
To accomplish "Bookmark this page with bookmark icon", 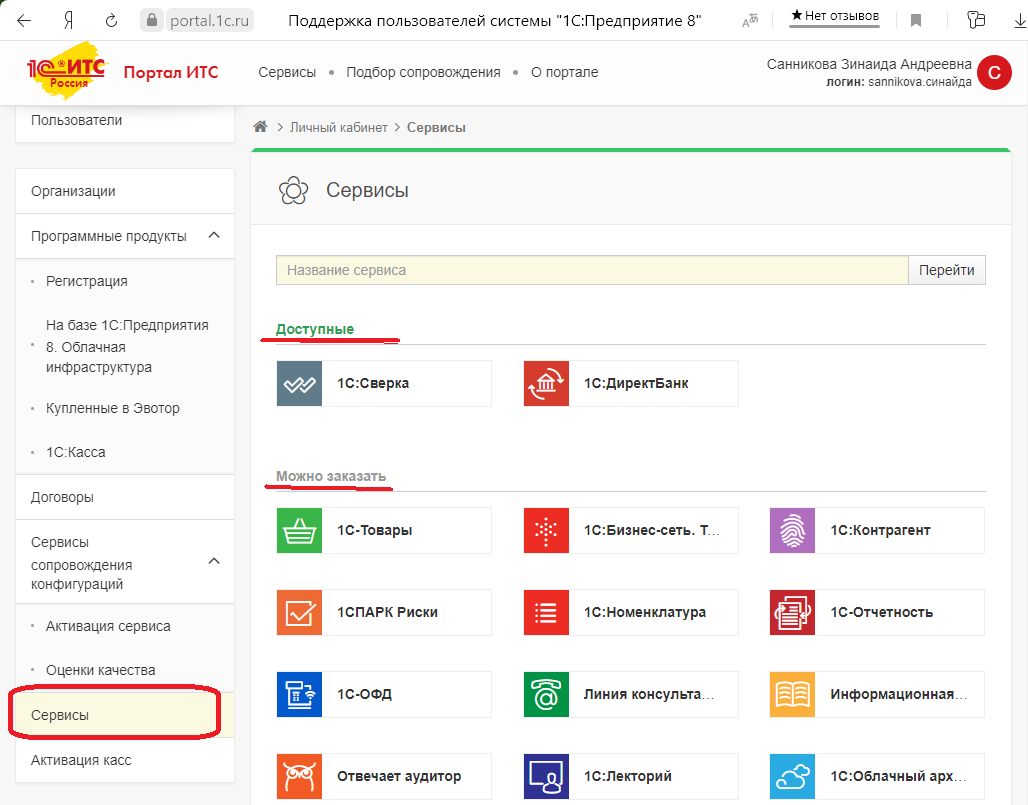I will (916, 21).
